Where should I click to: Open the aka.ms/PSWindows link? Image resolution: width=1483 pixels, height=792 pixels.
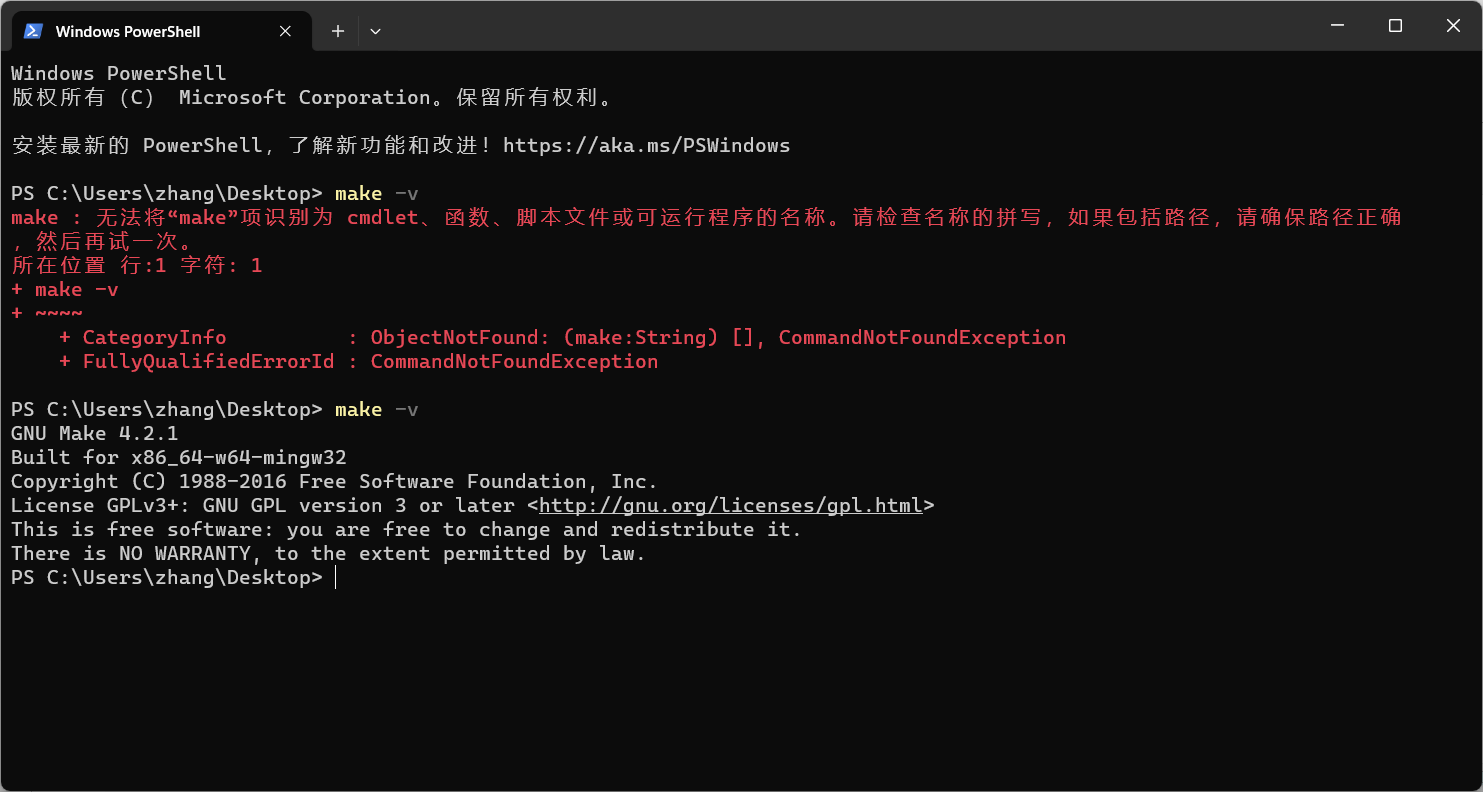point(646,145)
